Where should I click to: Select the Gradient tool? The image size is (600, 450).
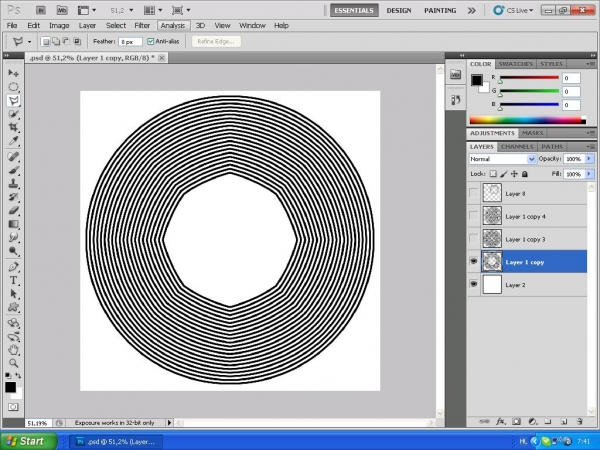[13, 224]
